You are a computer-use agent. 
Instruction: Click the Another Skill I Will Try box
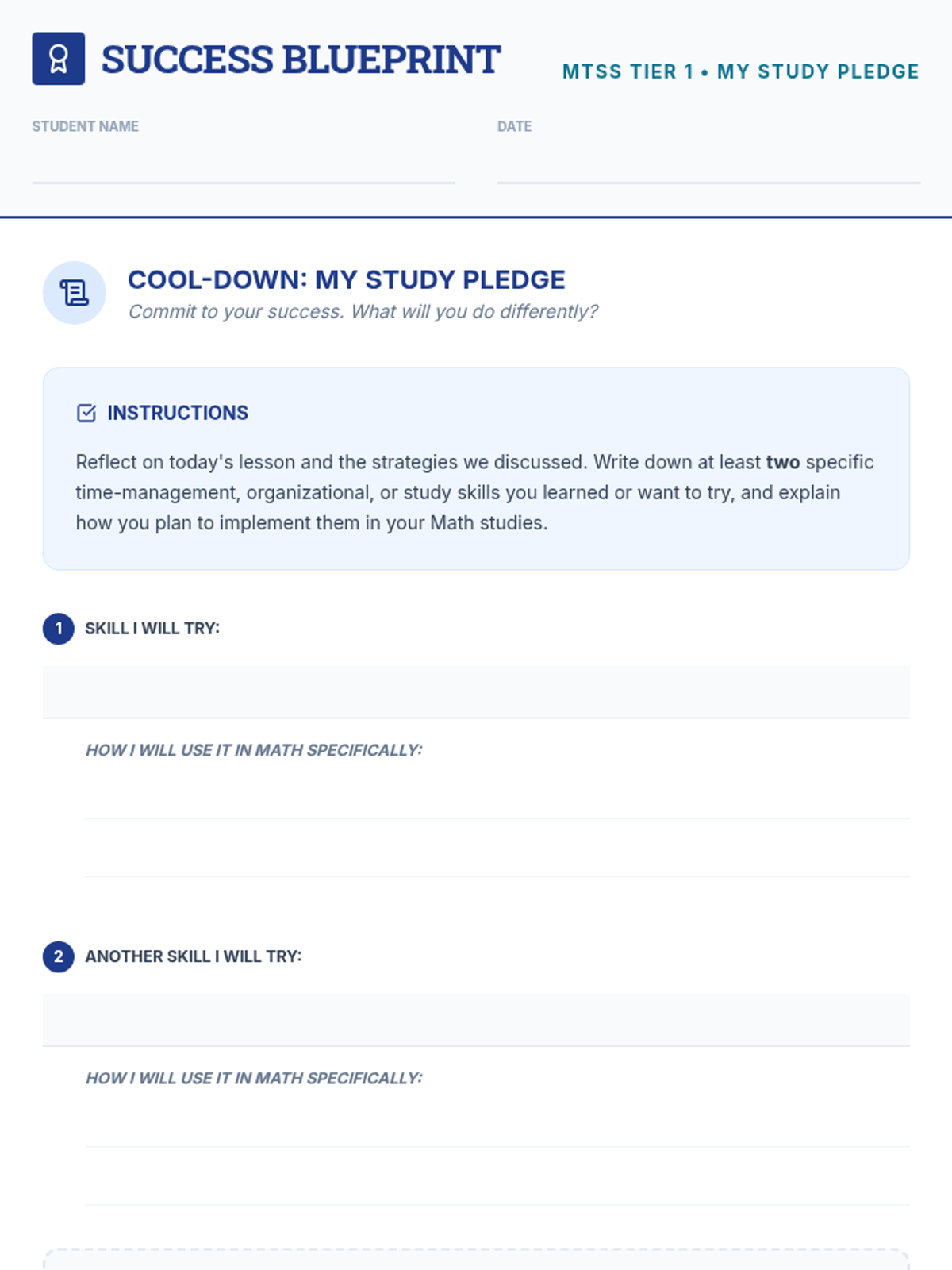coord(476,1020)
